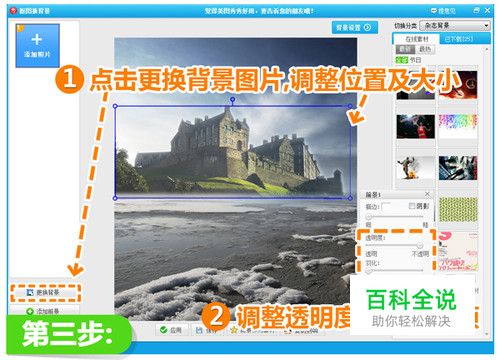Click the 描边 stroke width slider handle
Screen dimensions: 500x360
coord(369,217)
